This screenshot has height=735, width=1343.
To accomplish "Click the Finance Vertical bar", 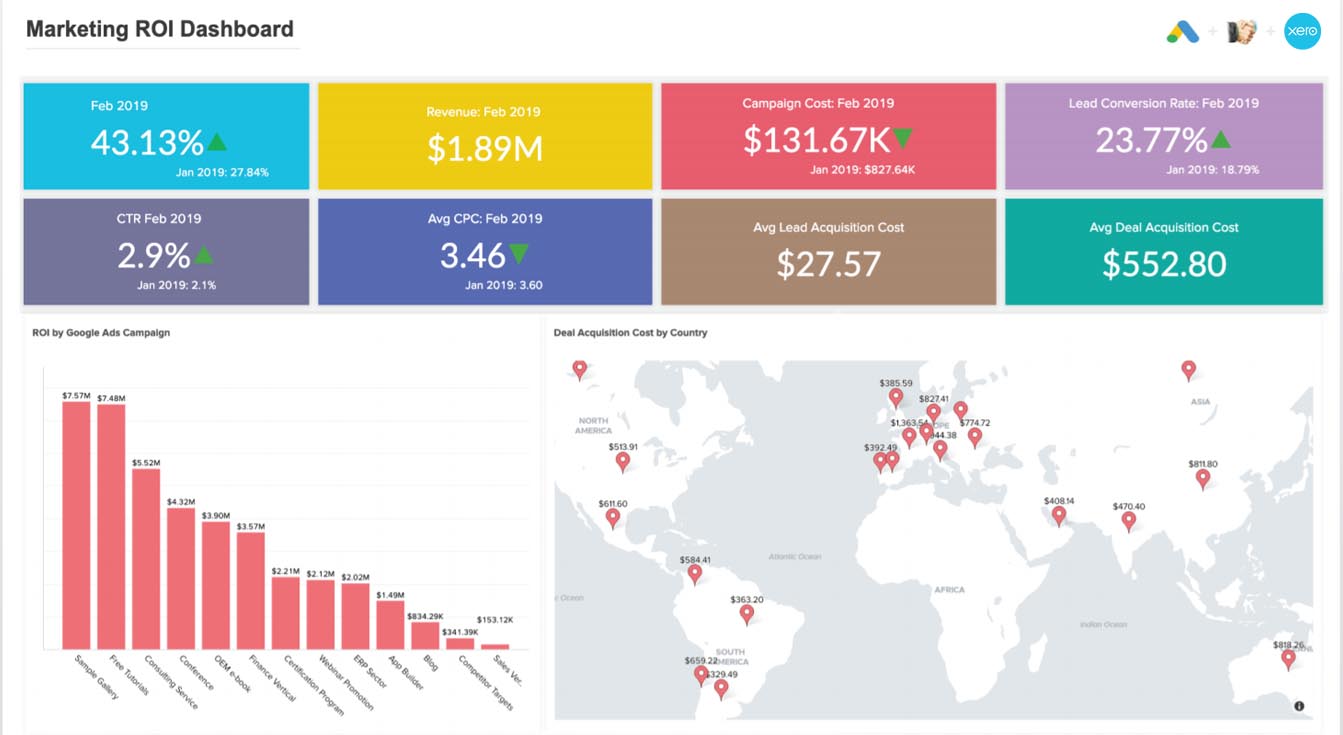I will 251,590.
